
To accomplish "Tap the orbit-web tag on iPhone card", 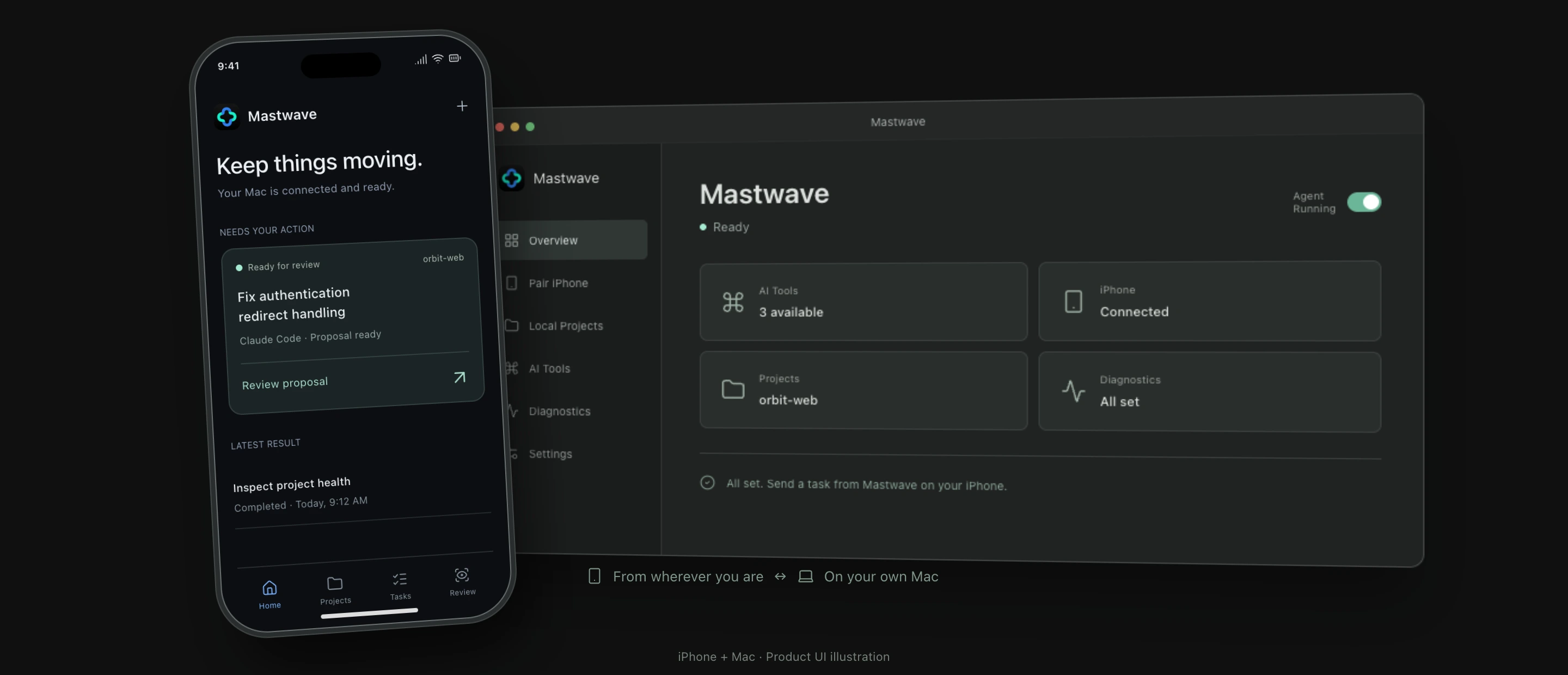I will tap(443, 258).
